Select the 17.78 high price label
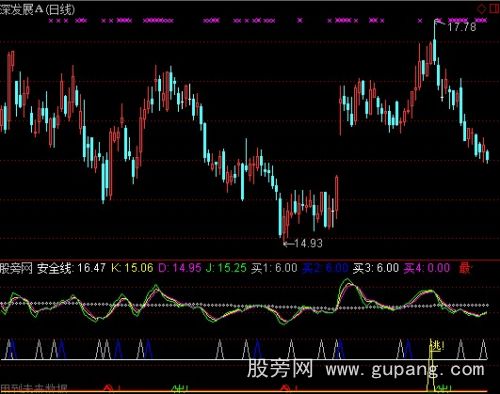The image size is (500, 394). pos(462,27)
